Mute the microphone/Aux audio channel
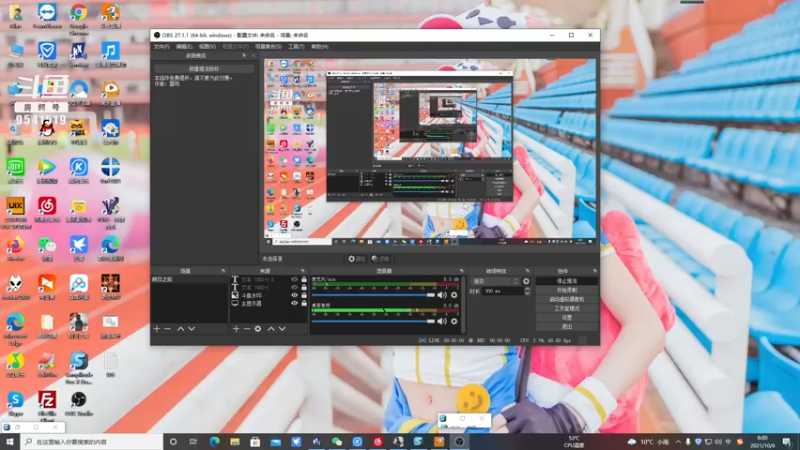Viewport: 800px width, 450px height. [442, 295]
